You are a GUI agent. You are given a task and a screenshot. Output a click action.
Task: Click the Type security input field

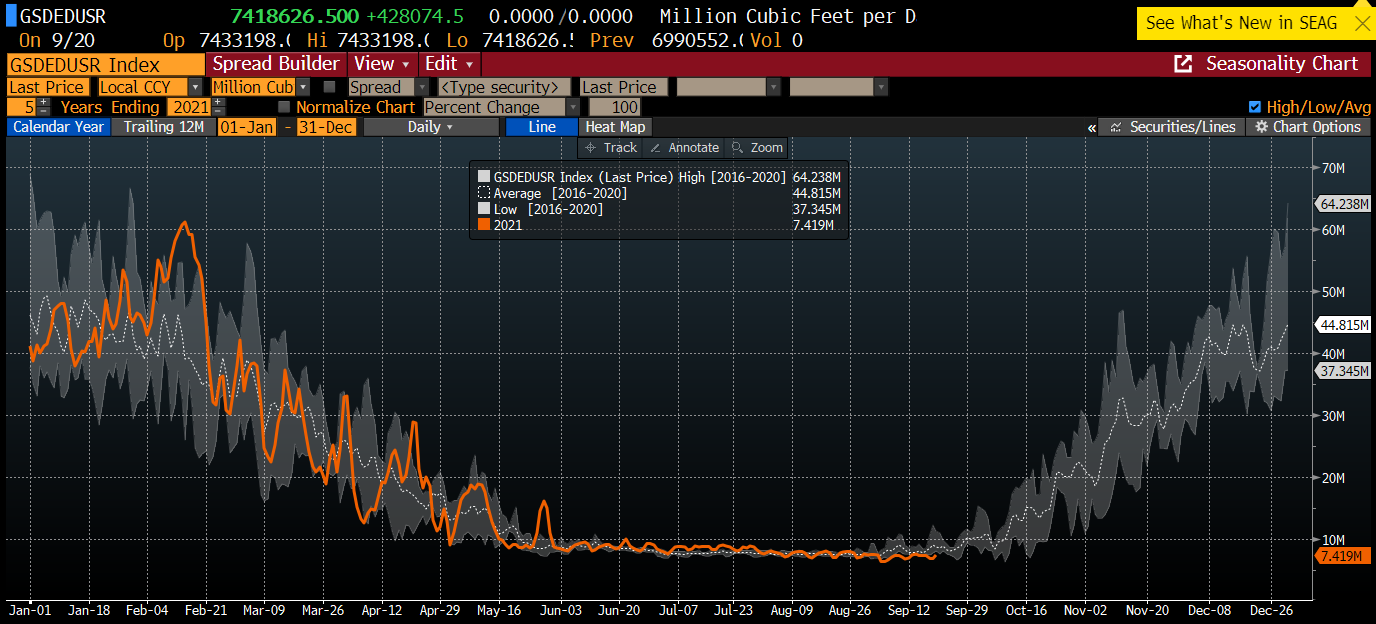(x=504, y=87)
